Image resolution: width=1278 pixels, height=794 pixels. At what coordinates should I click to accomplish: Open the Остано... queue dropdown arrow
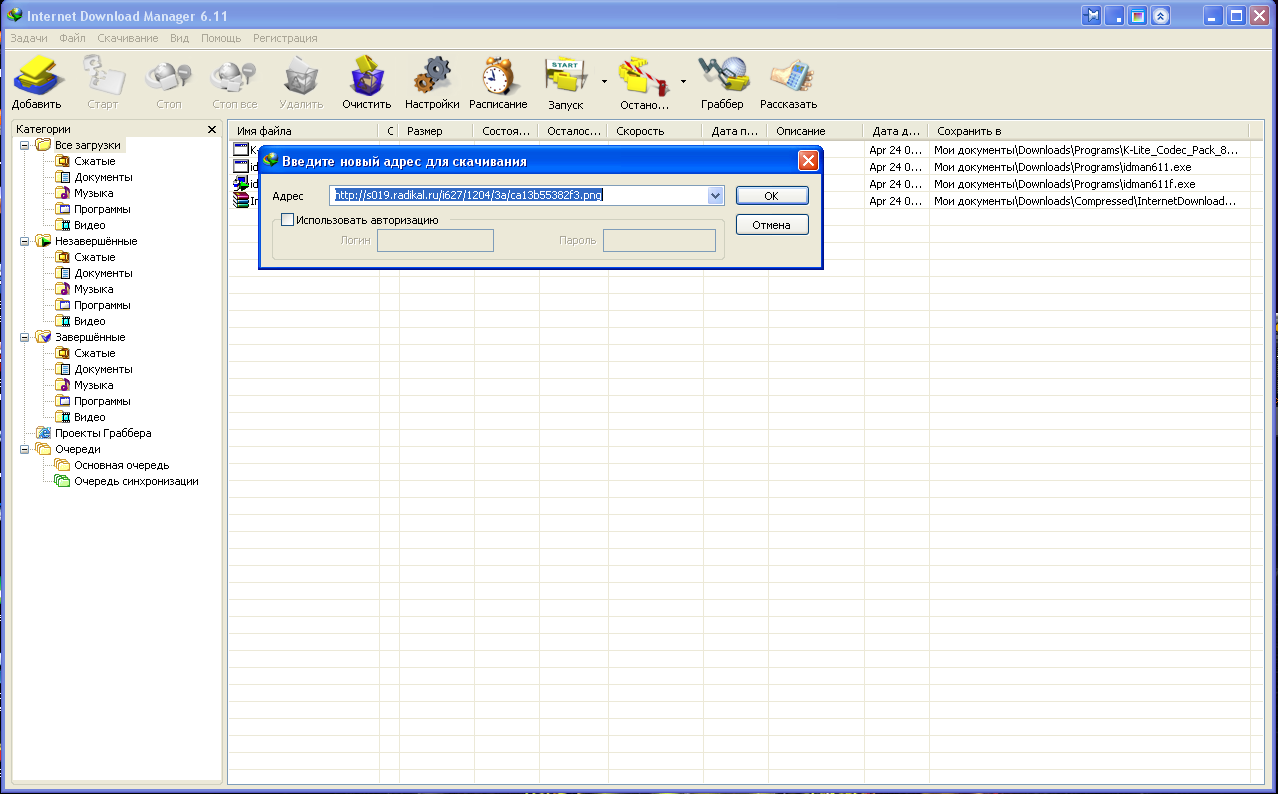(684, 81)
